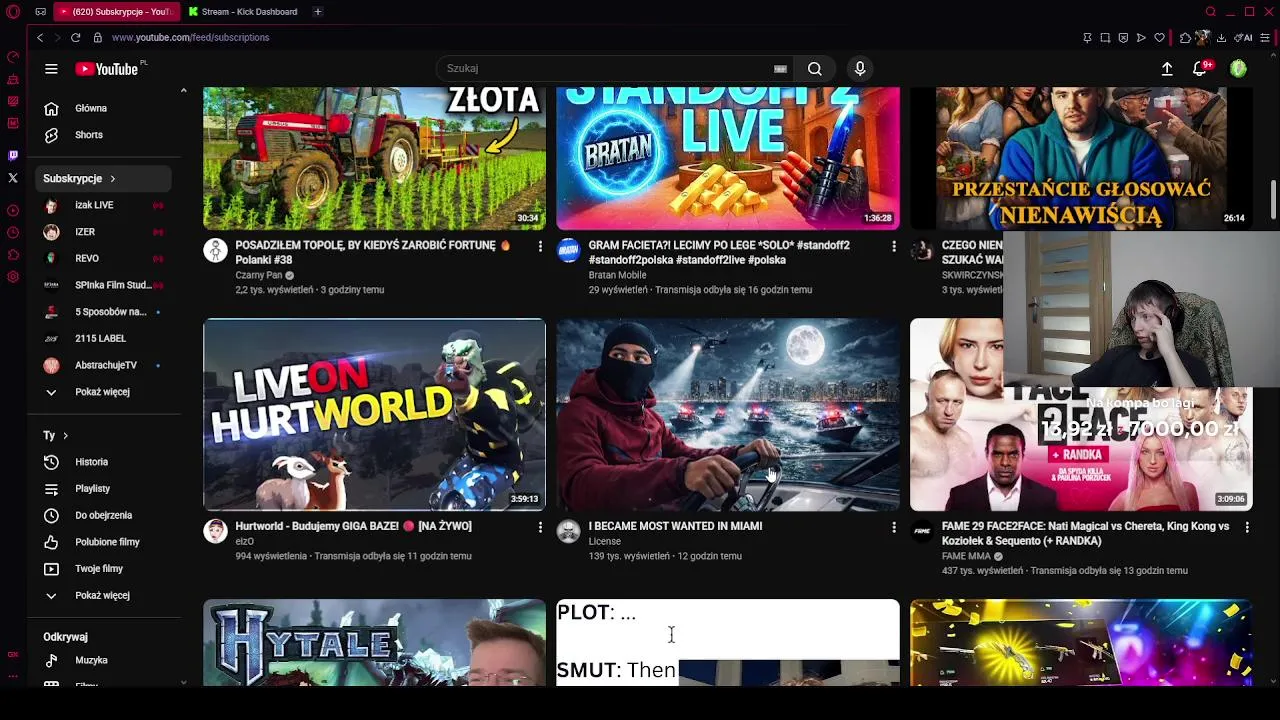Open X (Twitter) in the Opera sidebar

tap(13, 178)
